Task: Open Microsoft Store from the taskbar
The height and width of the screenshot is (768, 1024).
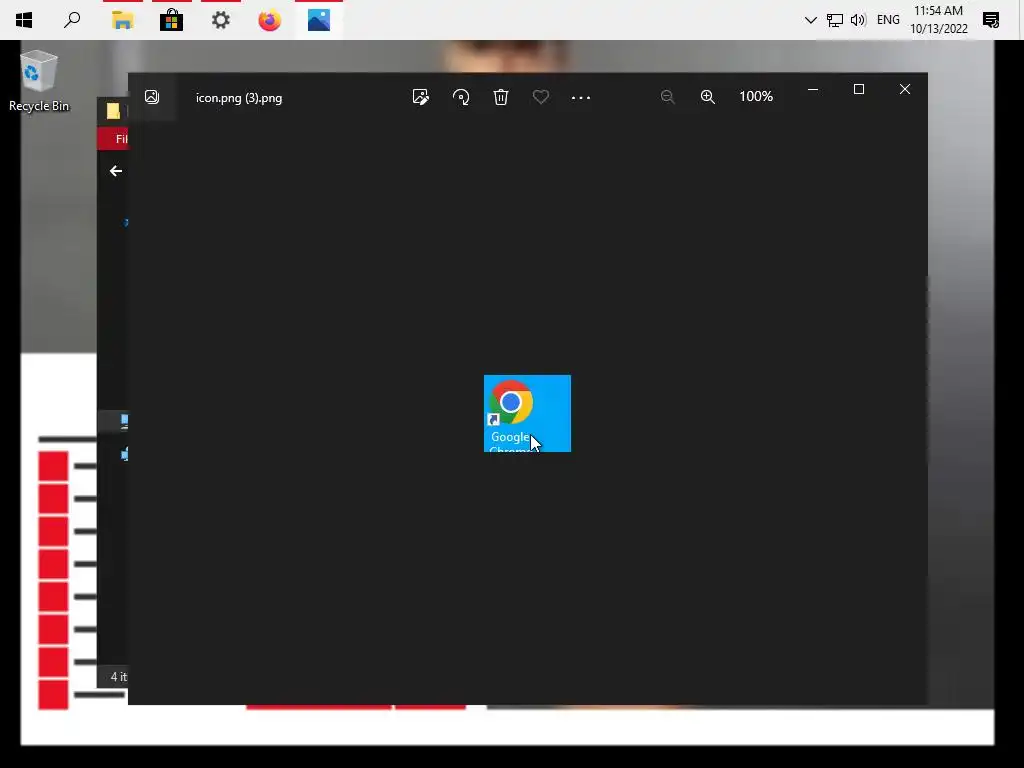Action: 171,20
